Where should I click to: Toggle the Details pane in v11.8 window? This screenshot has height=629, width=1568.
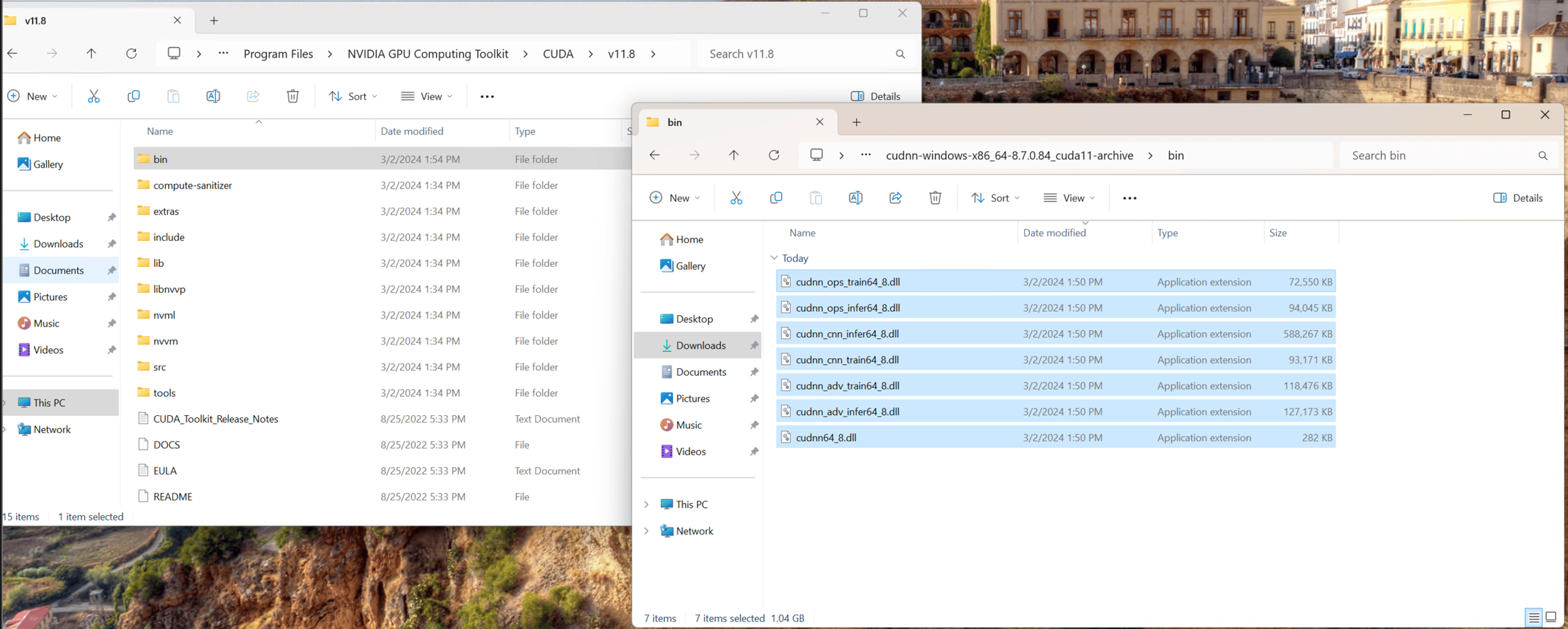coord(876,96)
